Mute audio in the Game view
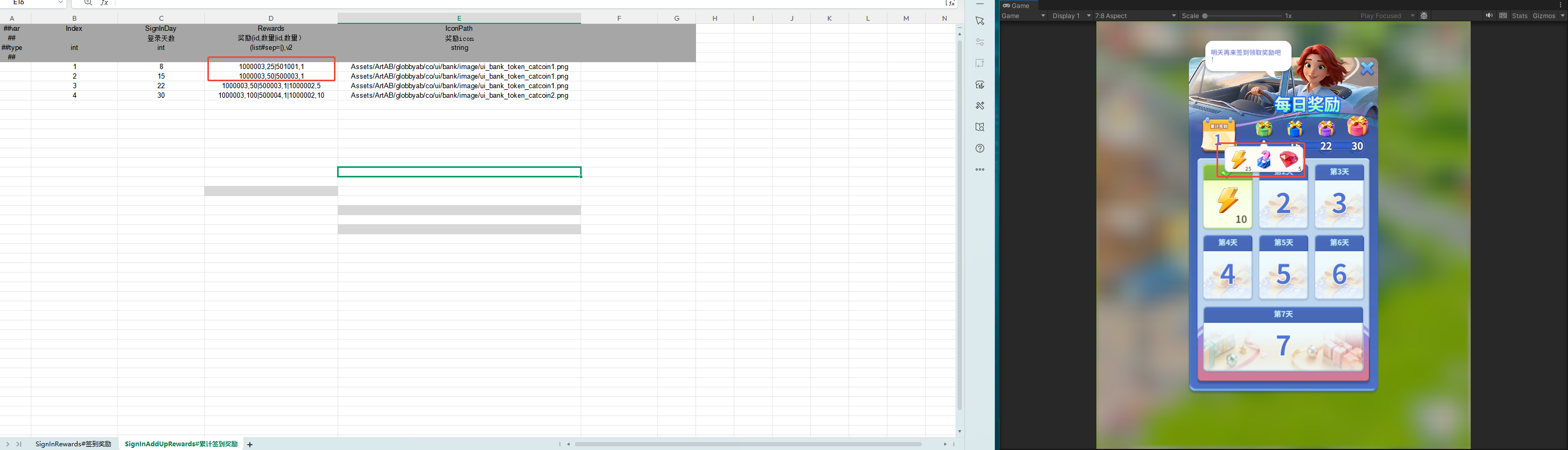This screenshot has width=1568, height=450. 1489,16
